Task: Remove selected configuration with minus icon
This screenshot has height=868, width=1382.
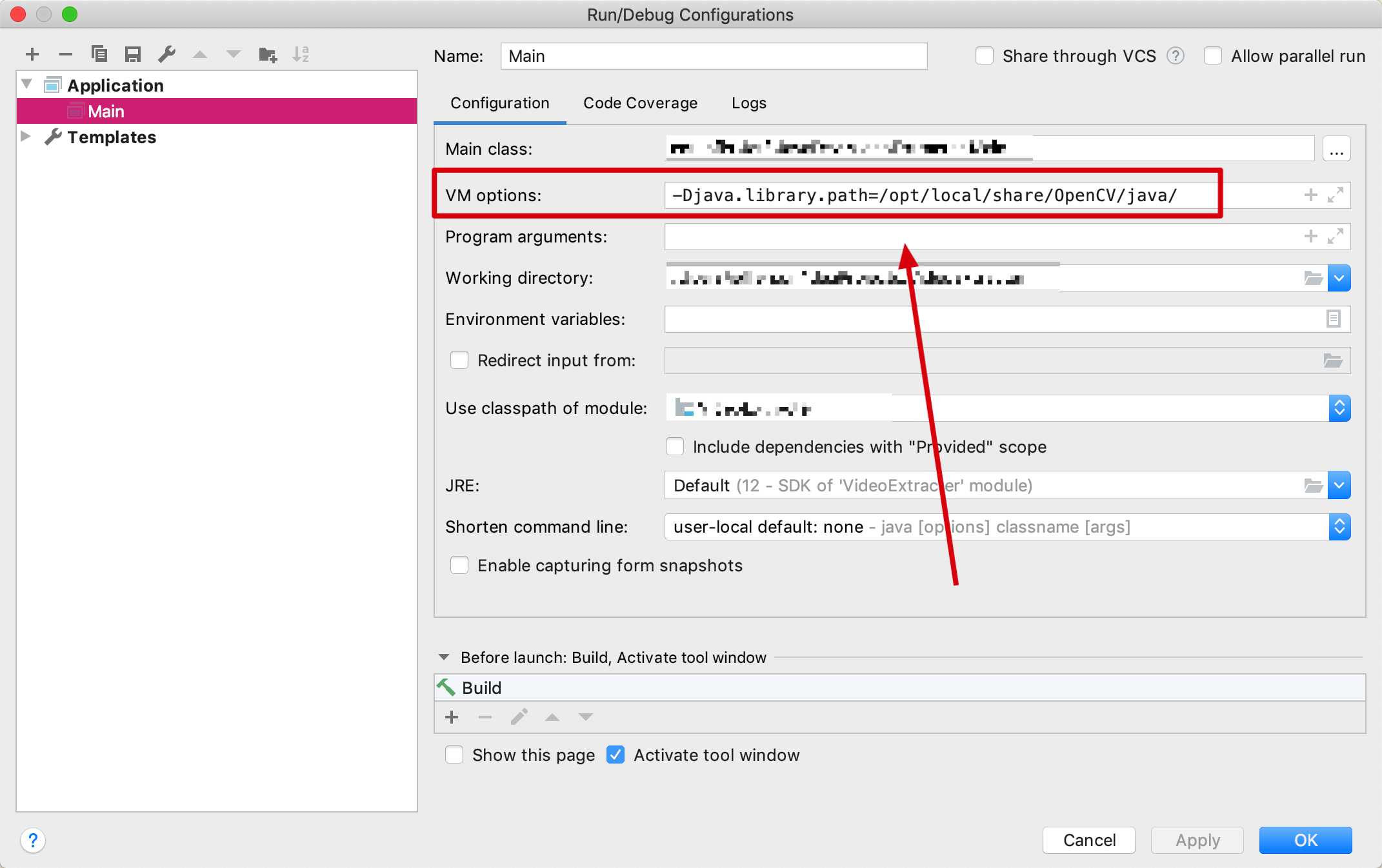Action: pos(66,54)
